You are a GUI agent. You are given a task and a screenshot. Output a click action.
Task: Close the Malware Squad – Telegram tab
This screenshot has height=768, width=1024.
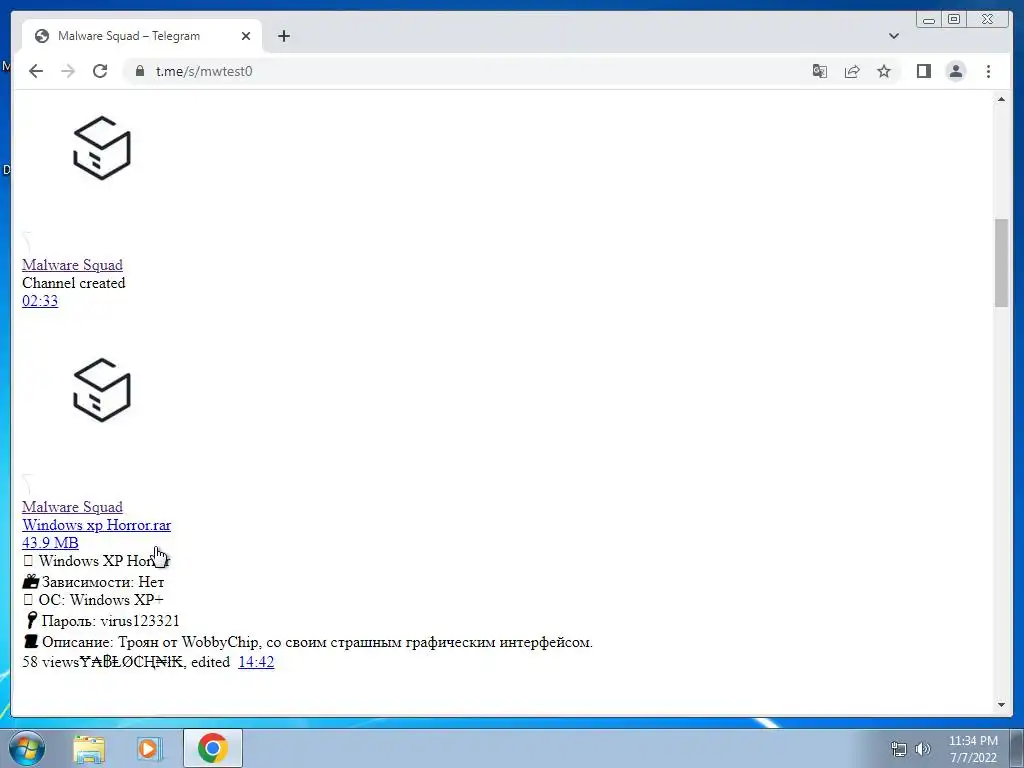[x=246, y=36]
